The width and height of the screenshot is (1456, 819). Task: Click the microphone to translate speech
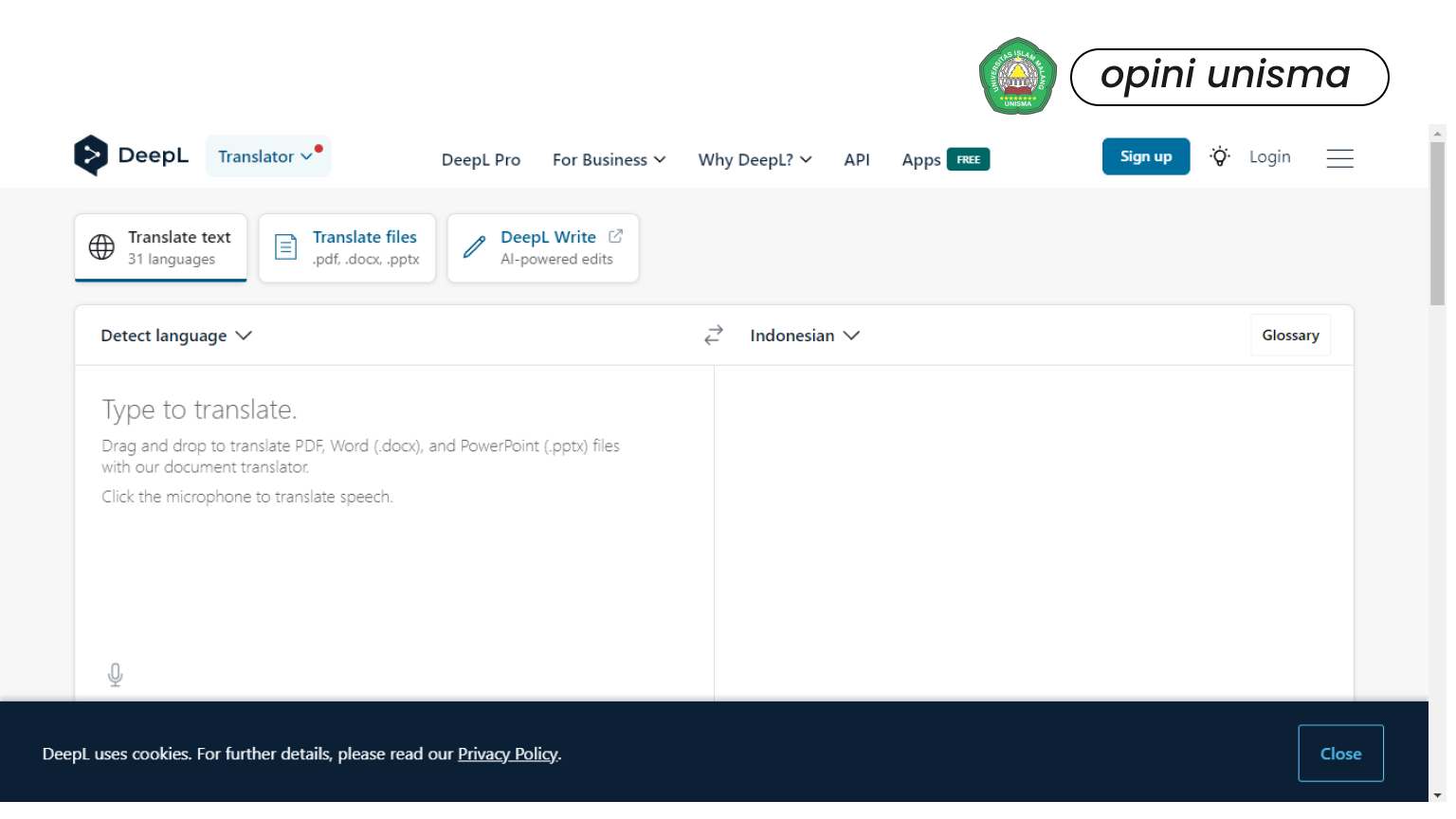pyautogui.click(x=116, y=675)
